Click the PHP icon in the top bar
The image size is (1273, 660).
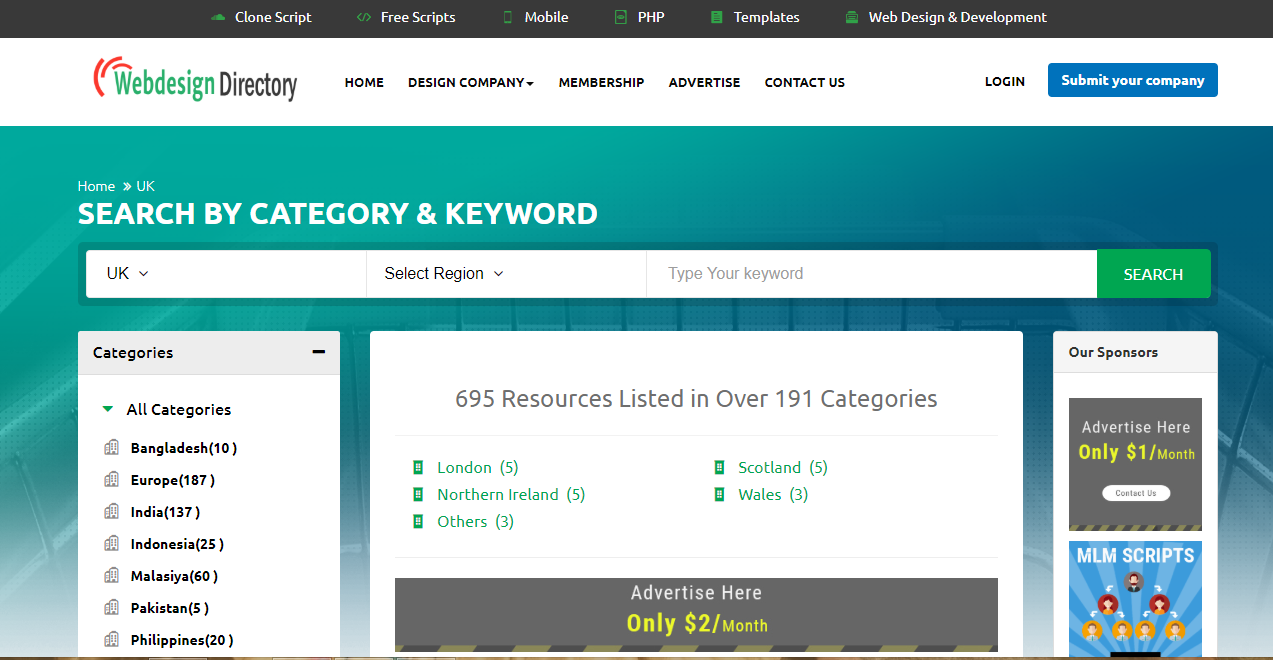click(620, 17)
